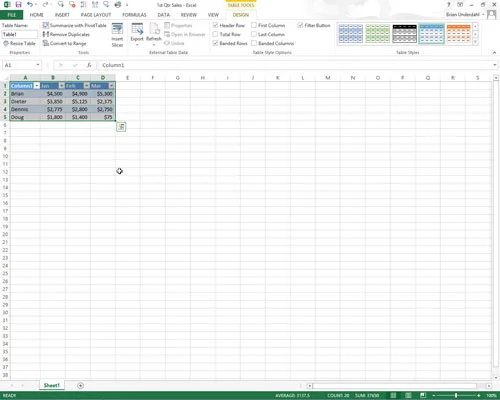500x400 pixels.
Task: Open the Column1 header filter dropdown
Action: click(x=37, y=86)
